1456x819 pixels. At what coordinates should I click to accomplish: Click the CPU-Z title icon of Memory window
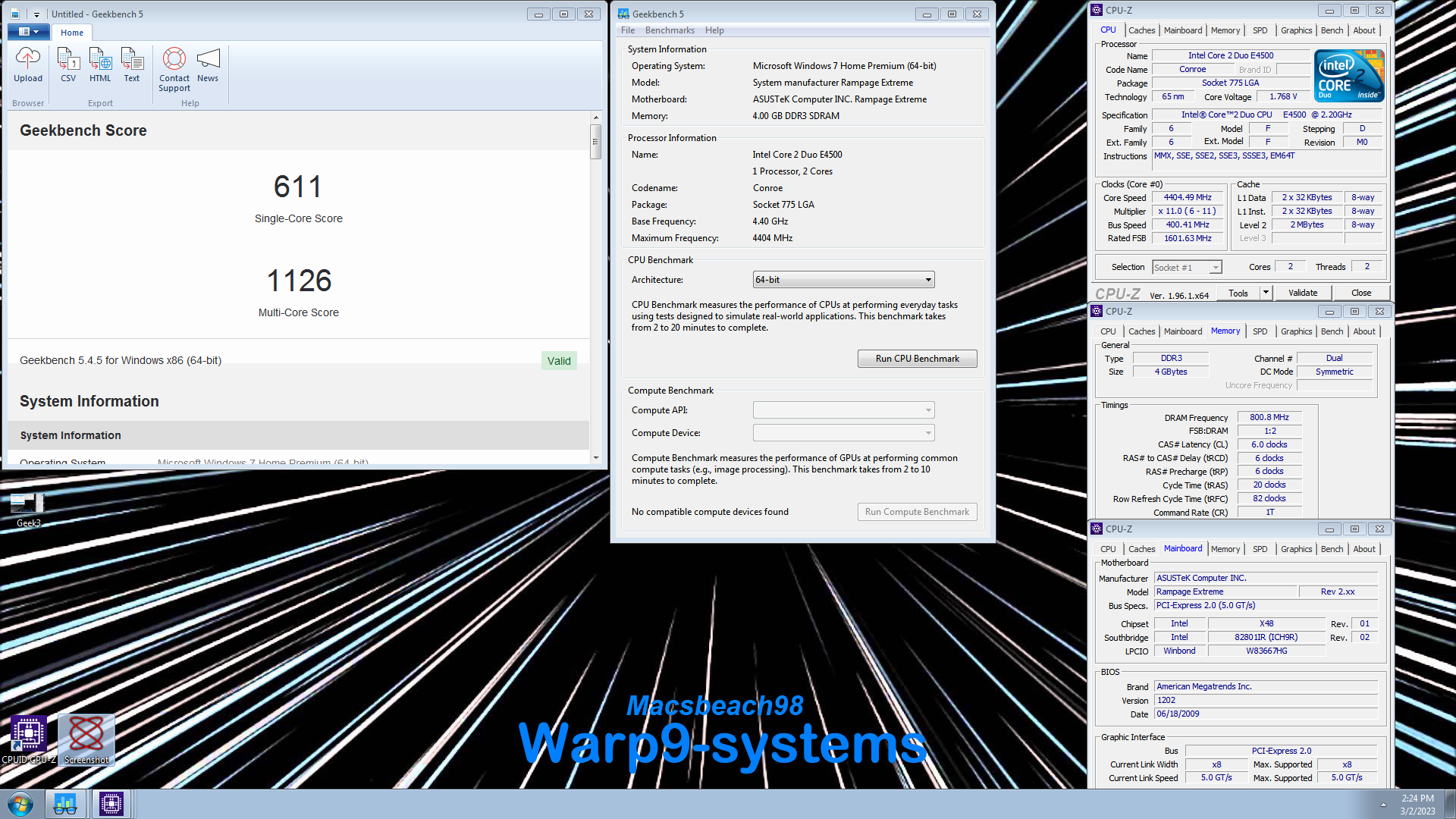click(x=1097, y=311)
